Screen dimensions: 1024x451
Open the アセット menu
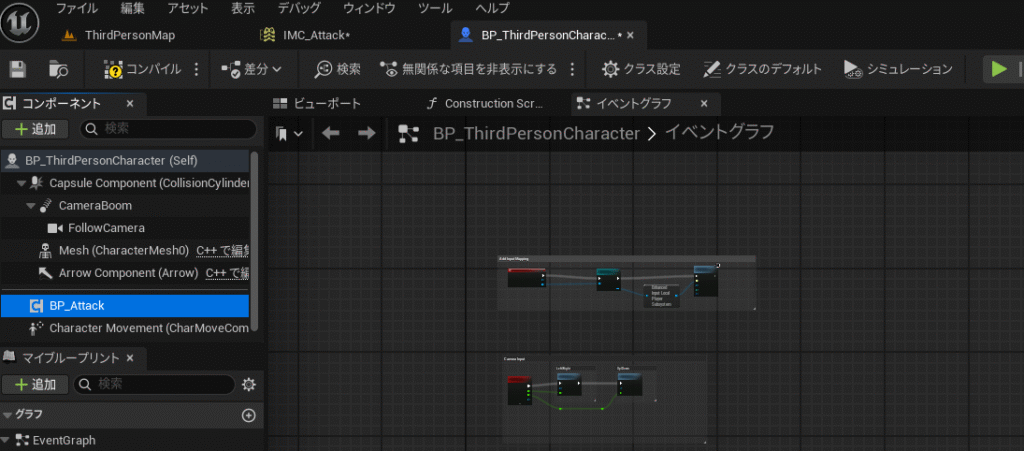tap(188, 8)
